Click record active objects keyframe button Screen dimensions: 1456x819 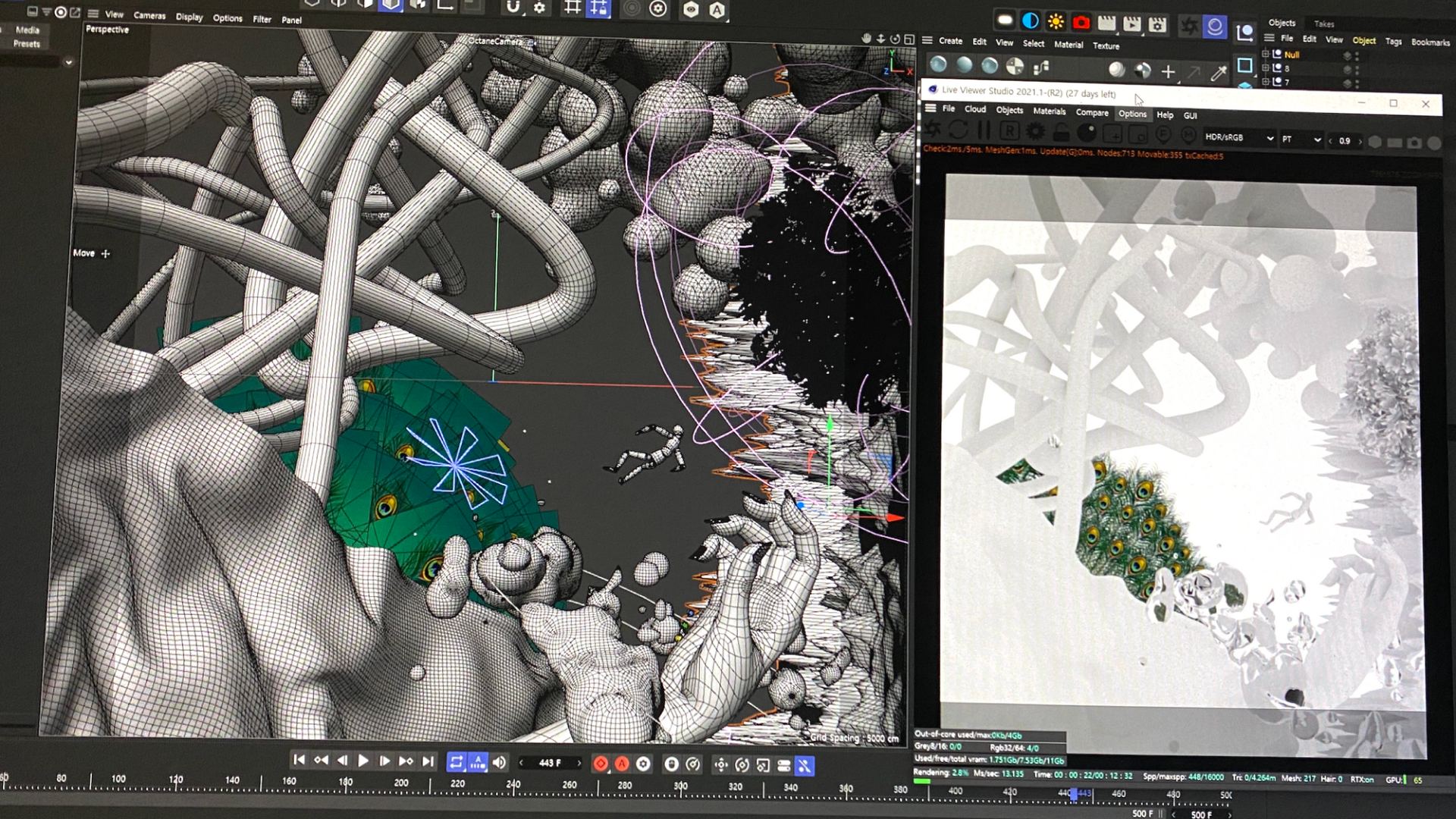click(601, 764)
